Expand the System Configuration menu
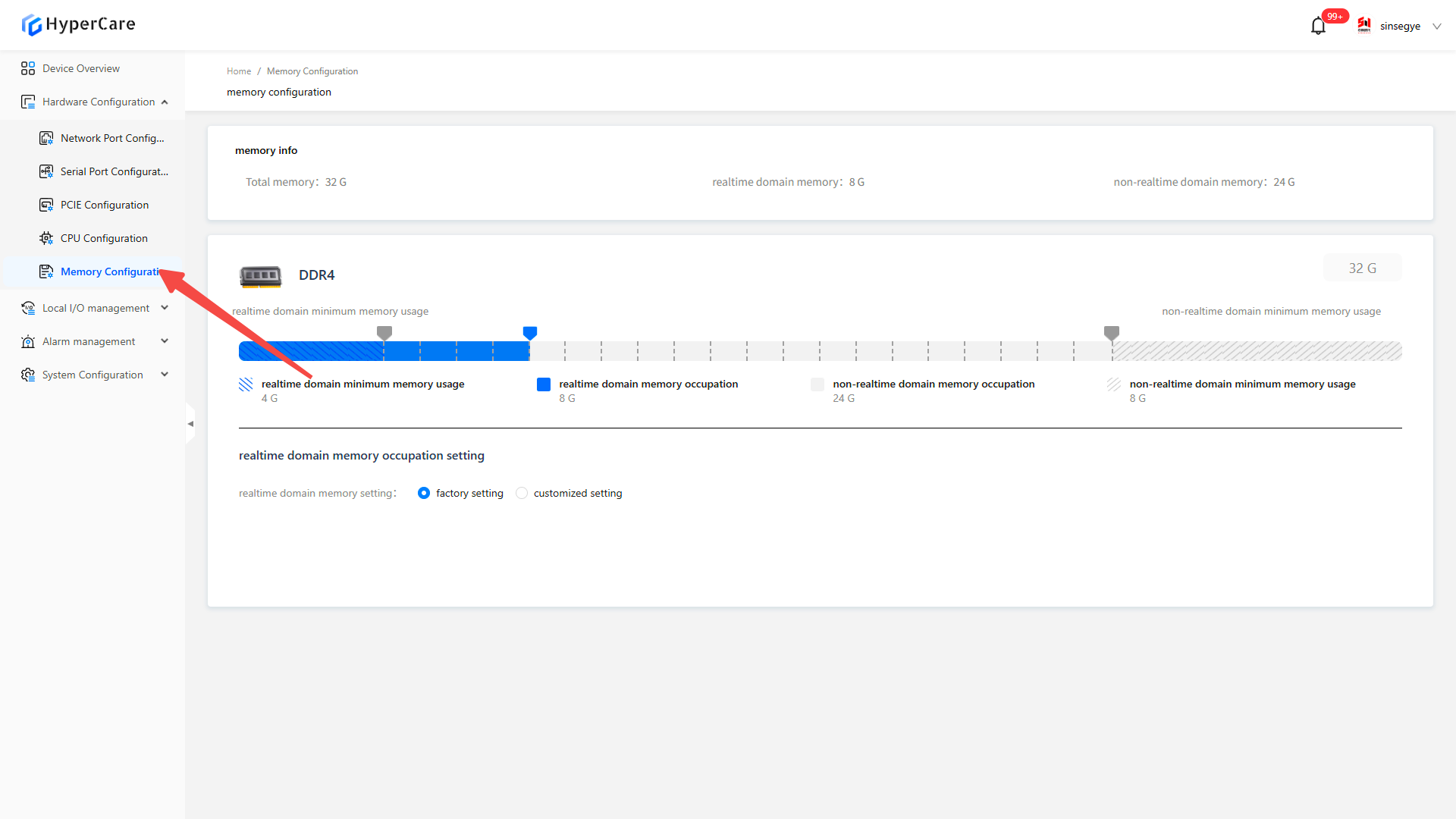The image size is (1456, 819). (x=165, y=375)
